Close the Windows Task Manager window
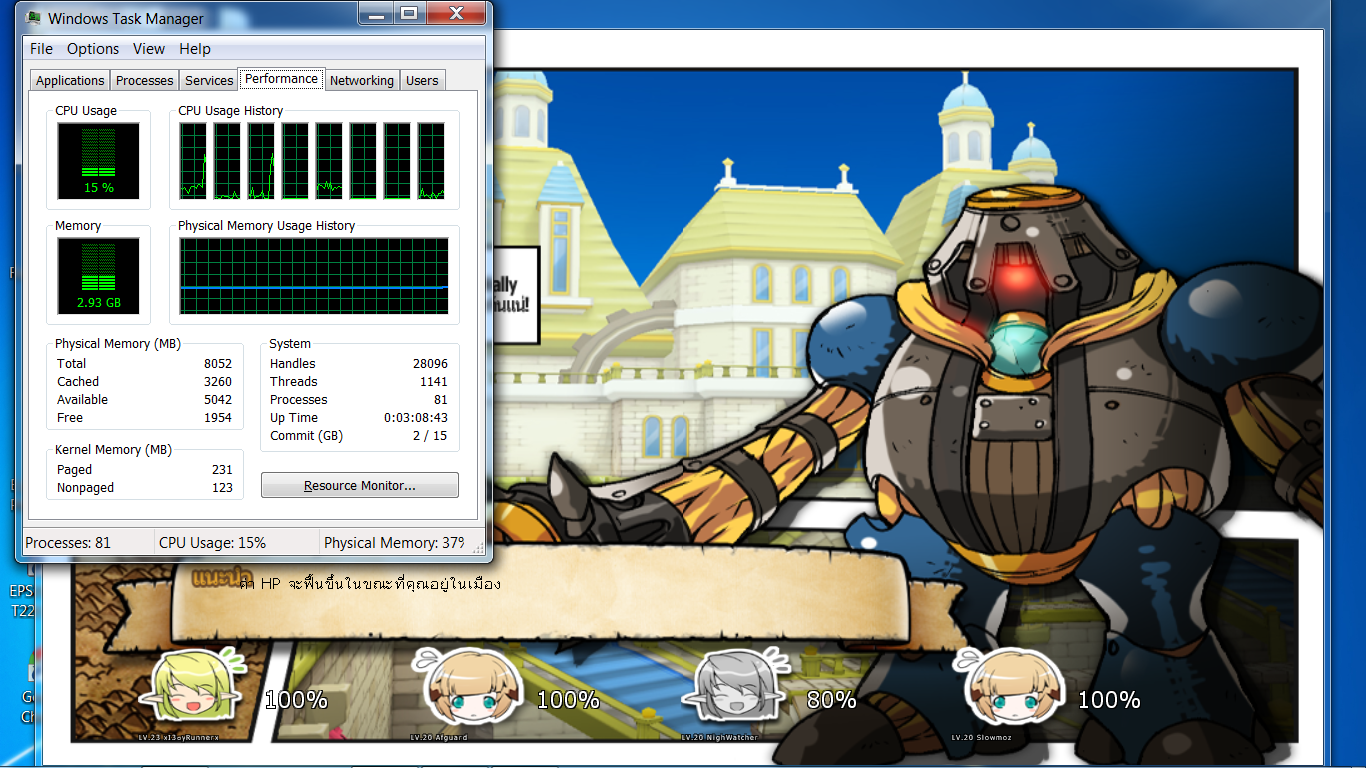The image size is (1366, 768). (456, 13)
